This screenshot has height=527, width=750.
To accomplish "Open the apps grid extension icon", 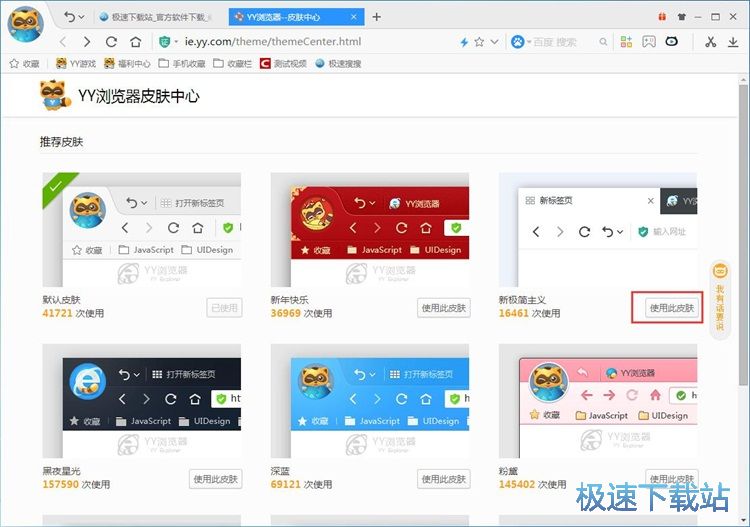I will 626,42.
